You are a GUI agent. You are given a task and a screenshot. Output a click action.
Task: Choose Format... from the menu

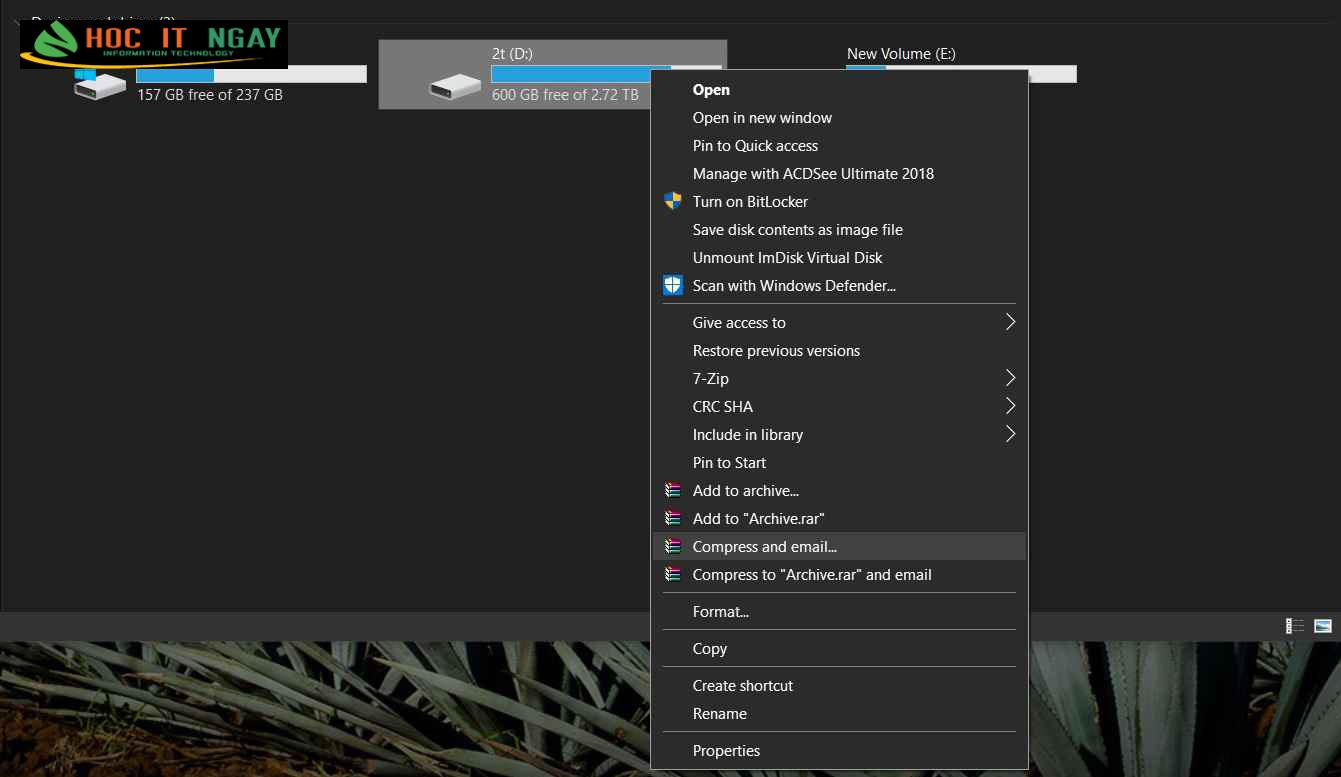coord(839,612)
